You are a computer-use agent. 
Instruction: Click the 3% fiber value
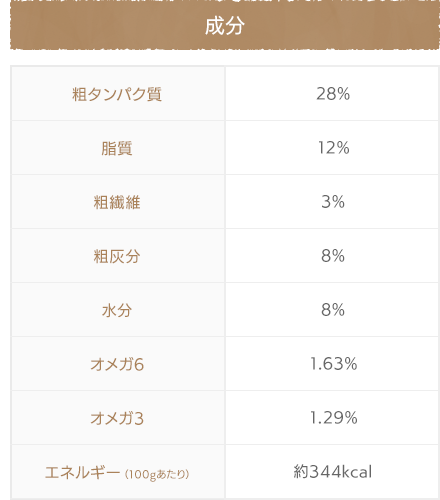[333, 202]
